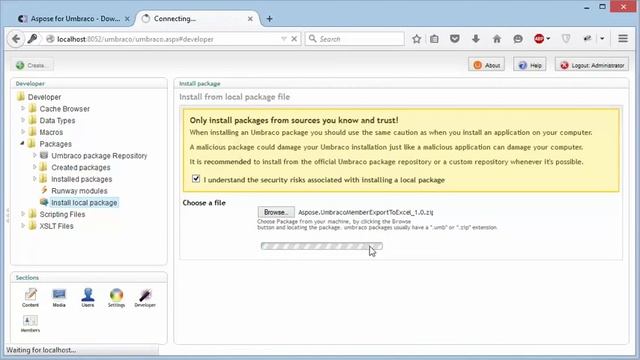This screenshot has height=360, width=640.
Task: Close the Connecting tab
Action: [250, 19]
